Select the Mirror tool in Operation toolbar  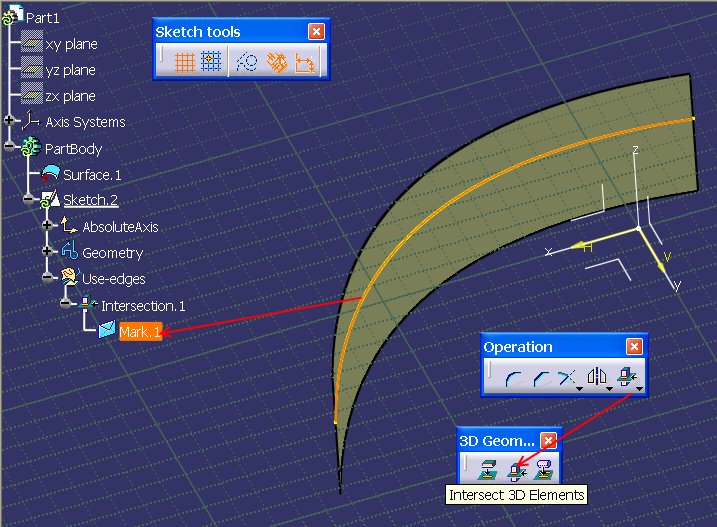tap(597, 376)
